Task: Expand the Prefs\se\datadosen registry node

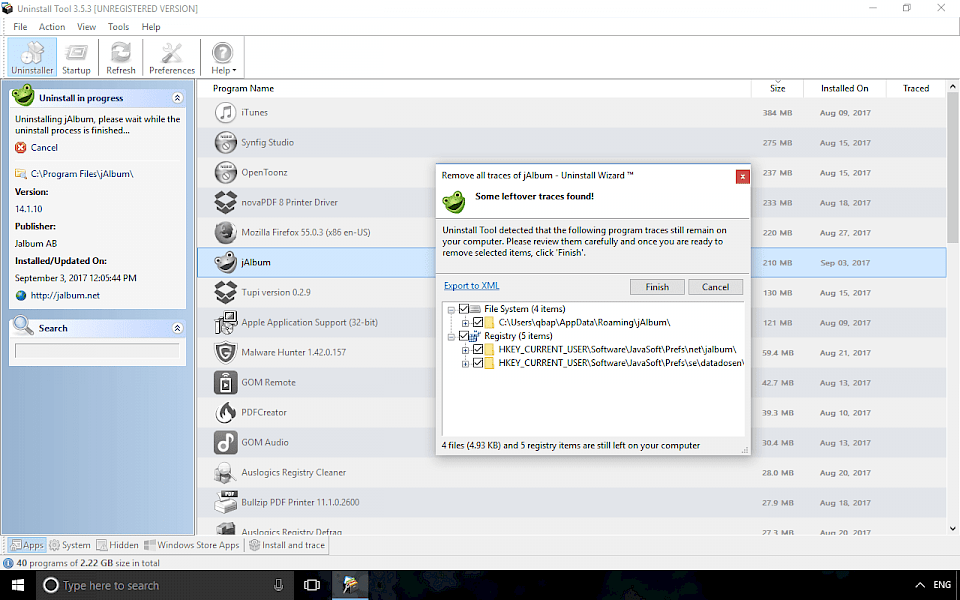Action: point(465,364)
